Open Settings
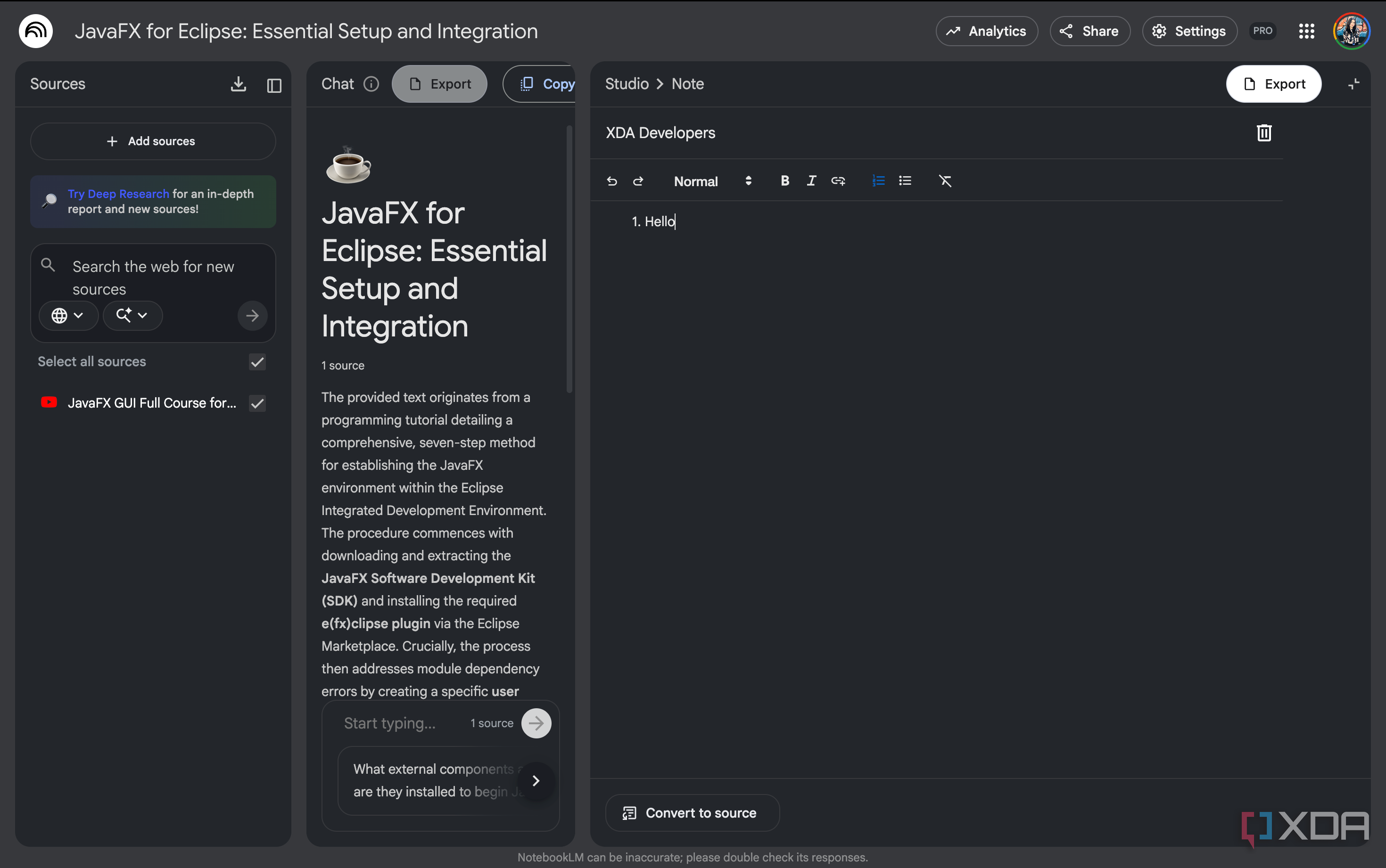This screenshot has height=868, width=1386. pyautogui.click(x=1189, y=31)
